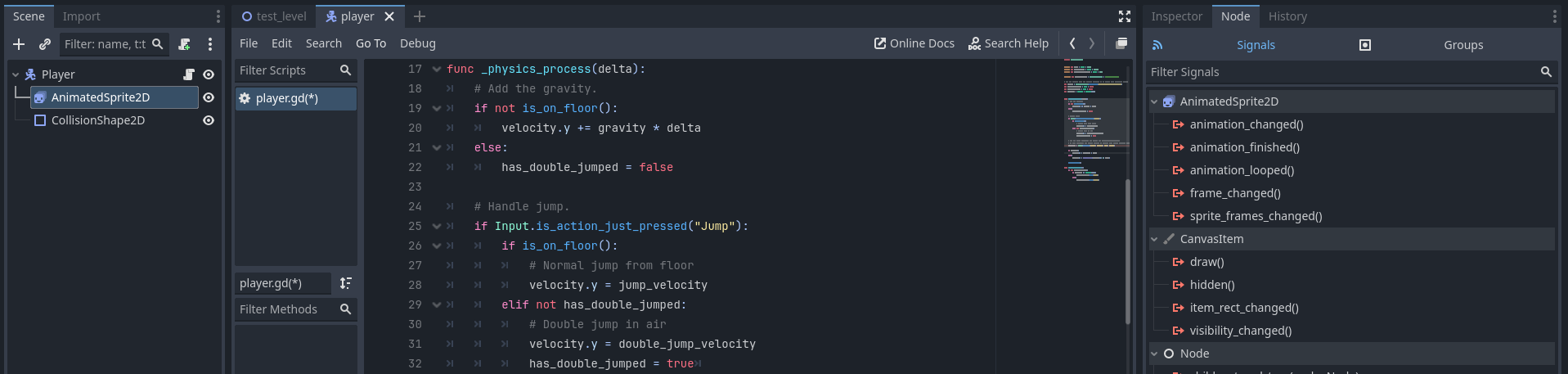Select item_rect_changed() signal
Viewport: 1568px width, 374px height.
[1244, 308]
